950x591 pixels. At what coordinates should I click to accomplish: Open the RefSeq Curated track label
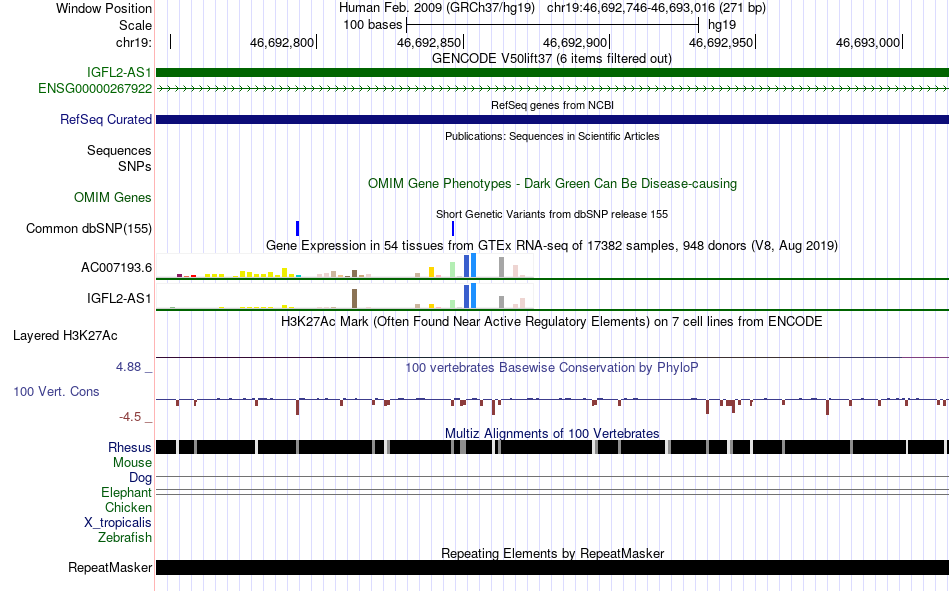106,119
